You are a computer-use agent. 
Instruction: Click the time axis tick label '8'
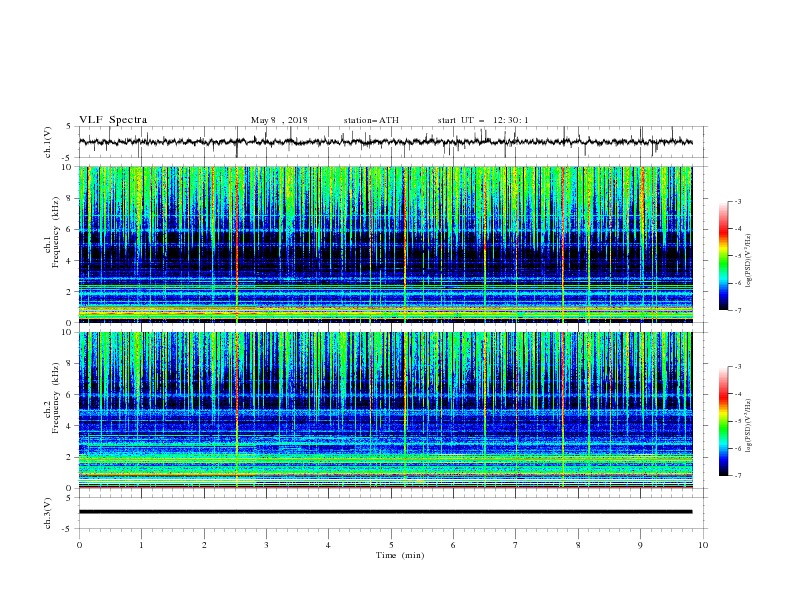pyautogui.click(x=578, y=545)
